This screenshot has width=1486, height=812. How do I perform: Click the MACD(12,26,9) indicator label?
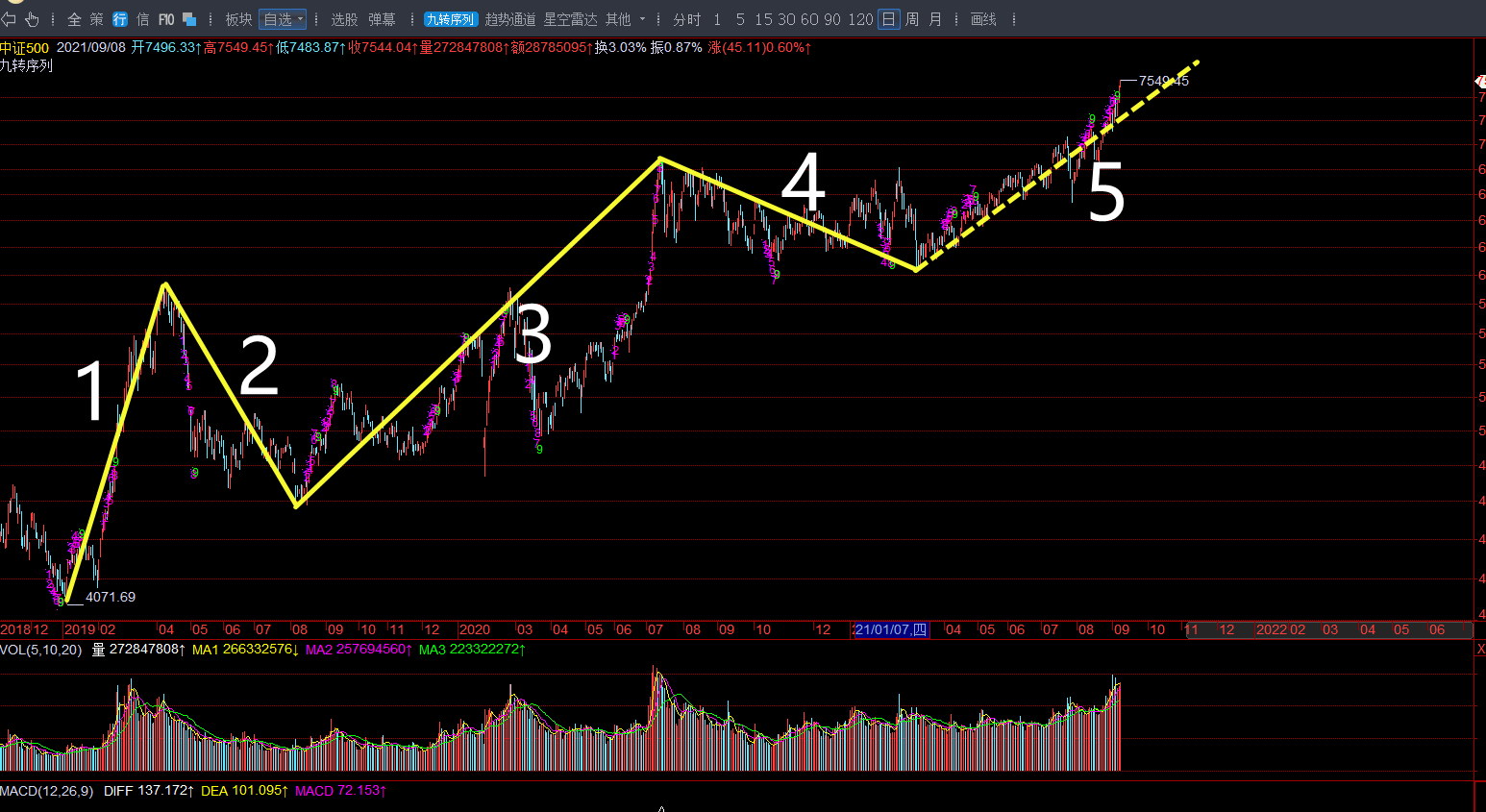(x=47, y=791)
